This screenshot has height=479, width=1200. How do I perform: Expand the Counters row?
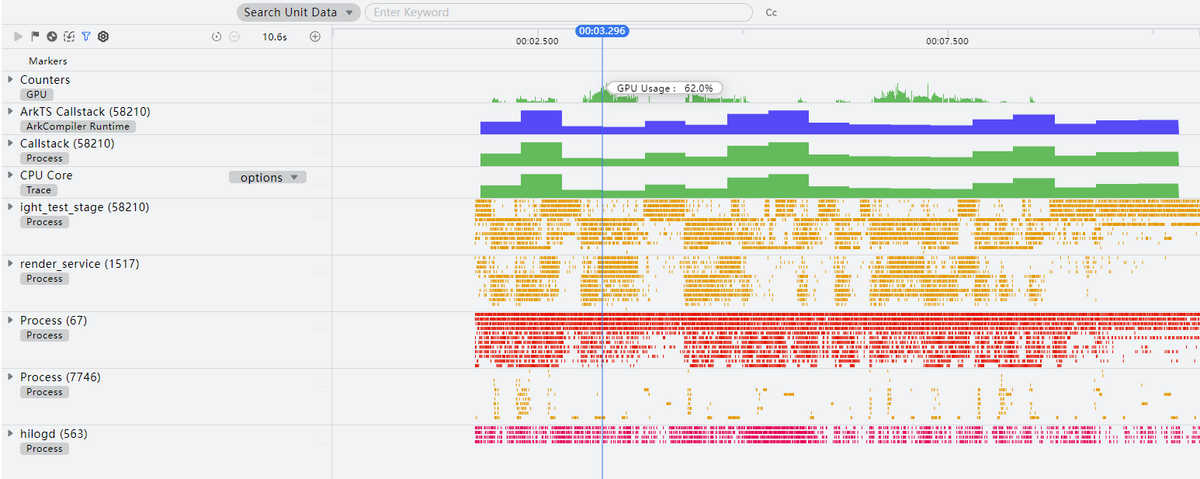coord(10,79)
